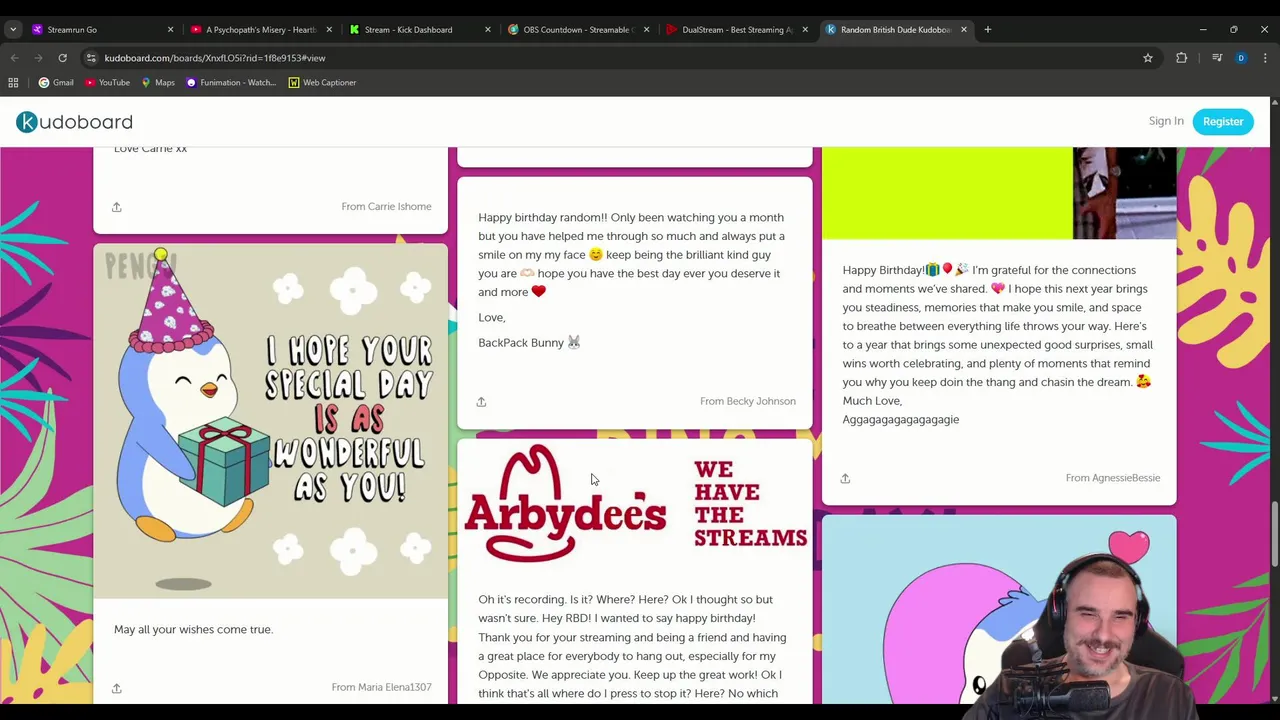Click 'From Maria Elena1307' text
The height and width of the screenshot is (720, 1280).
[x=382, y=688]
